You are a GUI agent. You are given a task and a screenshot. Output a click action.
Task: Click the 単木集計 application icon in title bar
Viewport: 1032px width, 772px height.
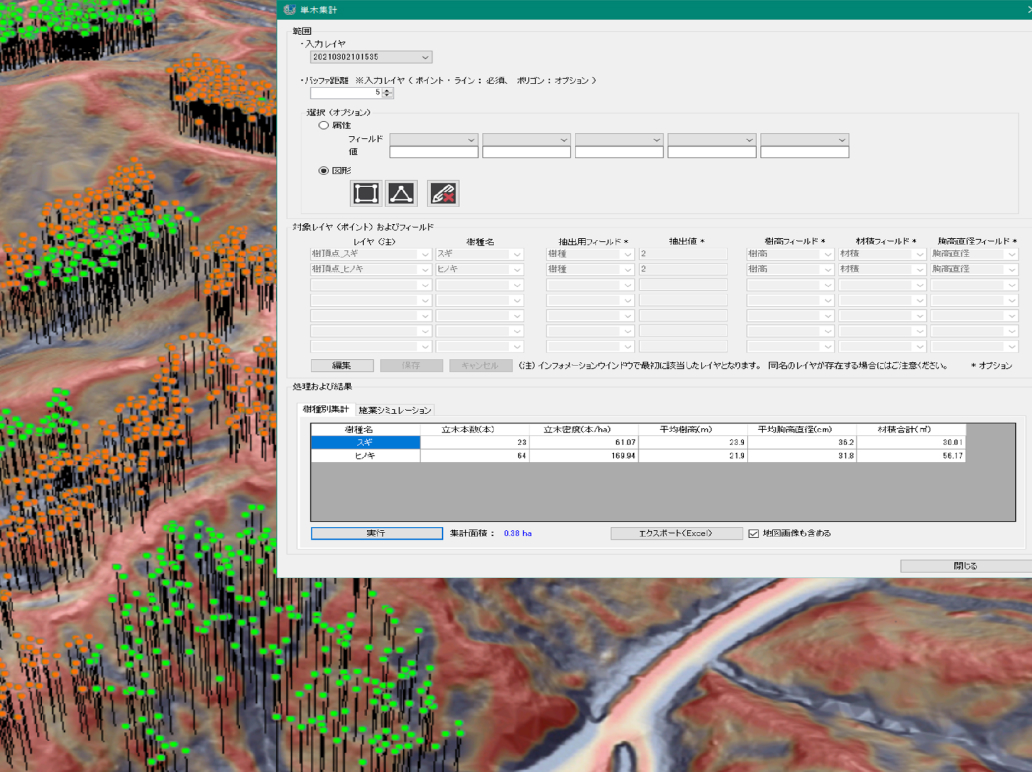(x=288, y=10)
